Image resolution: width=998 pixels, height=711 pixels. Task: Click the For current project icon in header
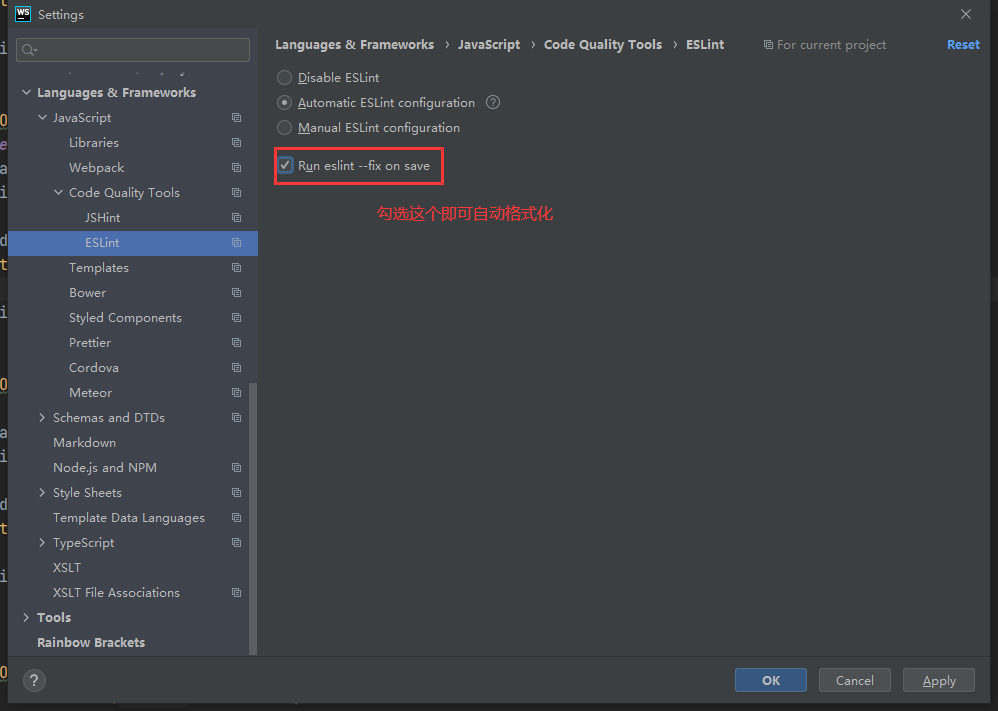click(768, 45)
